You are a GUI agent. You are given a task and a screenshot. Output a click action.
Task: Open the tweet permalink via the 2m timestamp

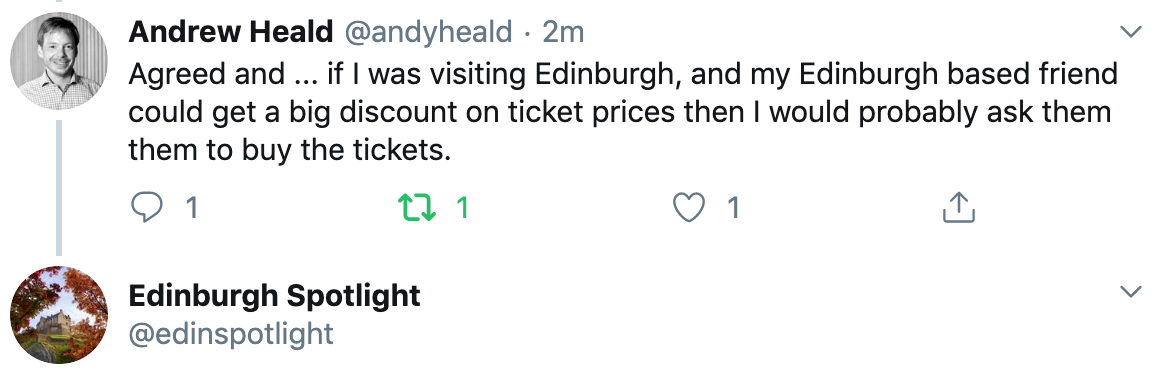click(563, 32)
